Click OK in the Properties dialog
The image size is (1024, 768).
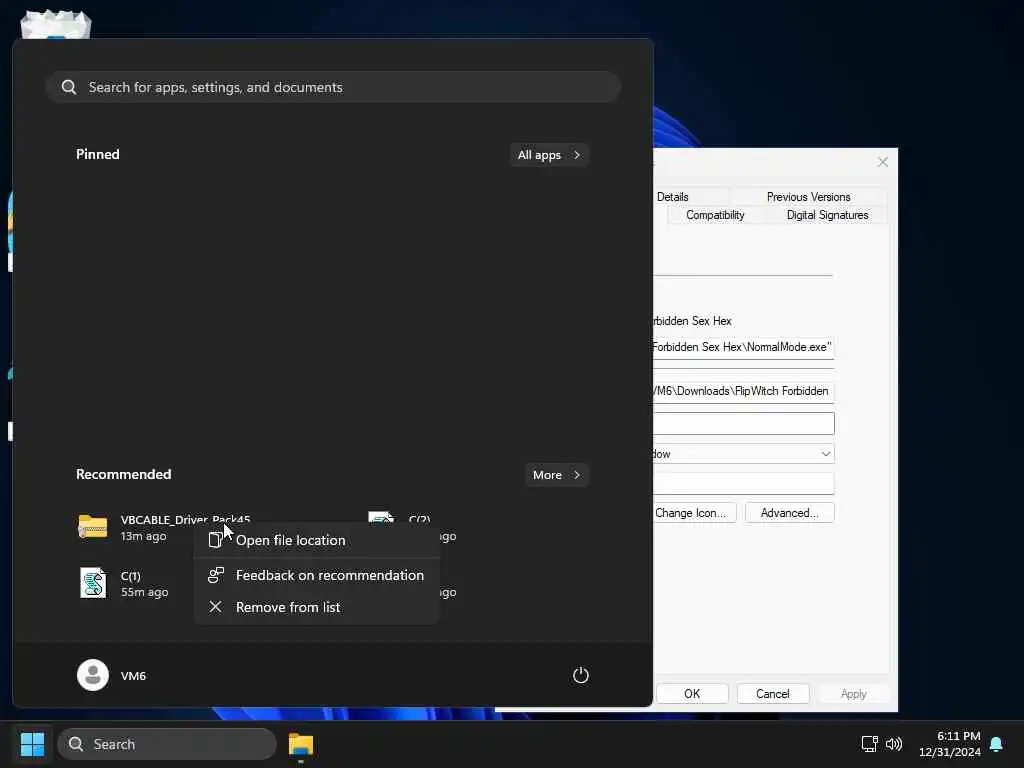pos(692,694)
